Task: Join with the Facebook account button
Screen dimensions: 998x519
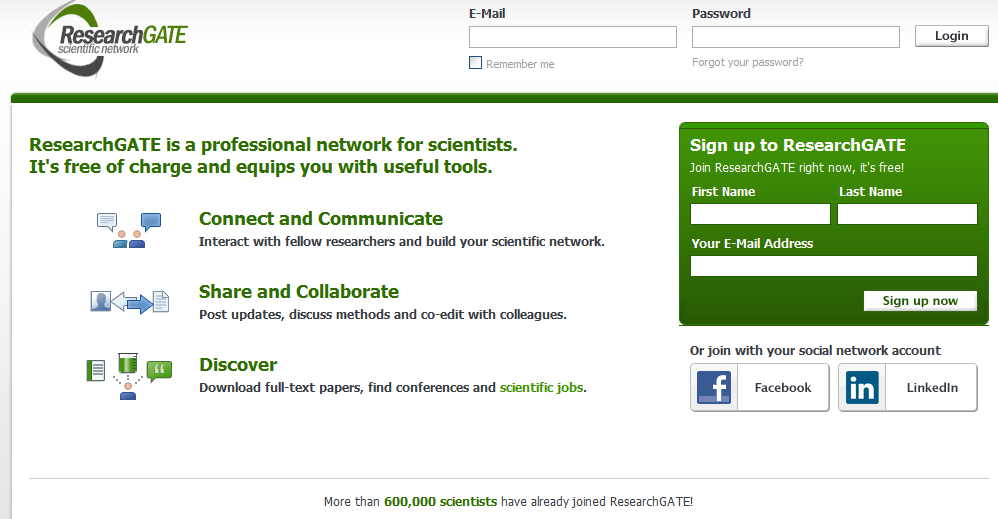Action: pyautogui.click(x=760, y=387)
